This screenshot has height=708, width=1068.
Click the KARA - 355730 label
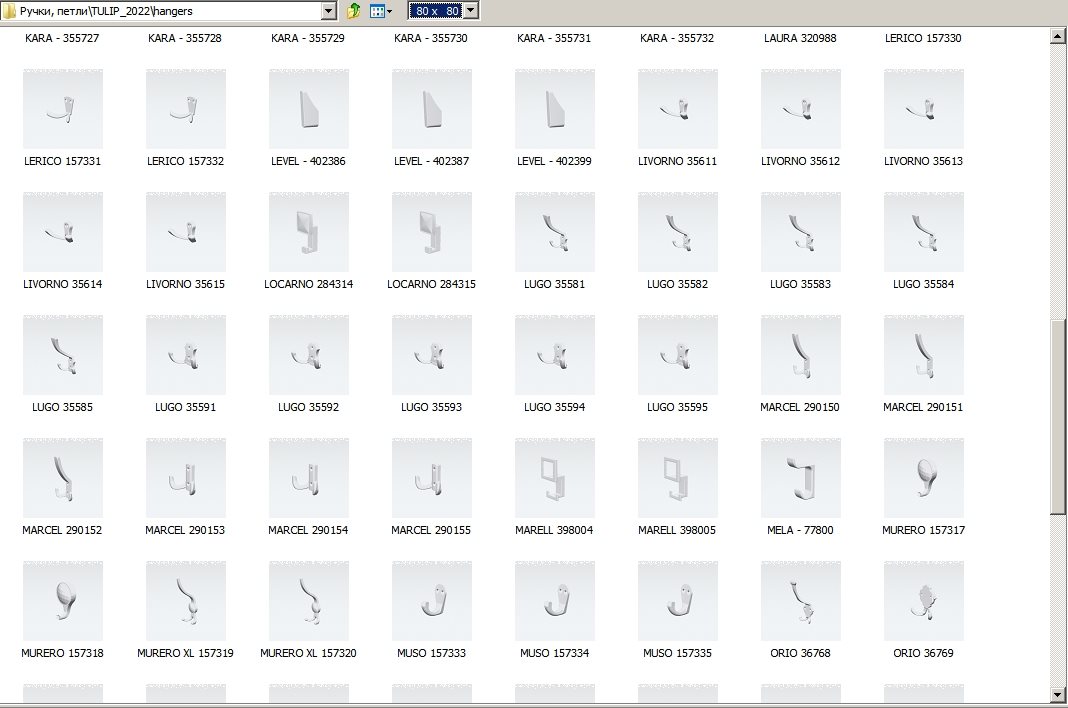point(431,38)
